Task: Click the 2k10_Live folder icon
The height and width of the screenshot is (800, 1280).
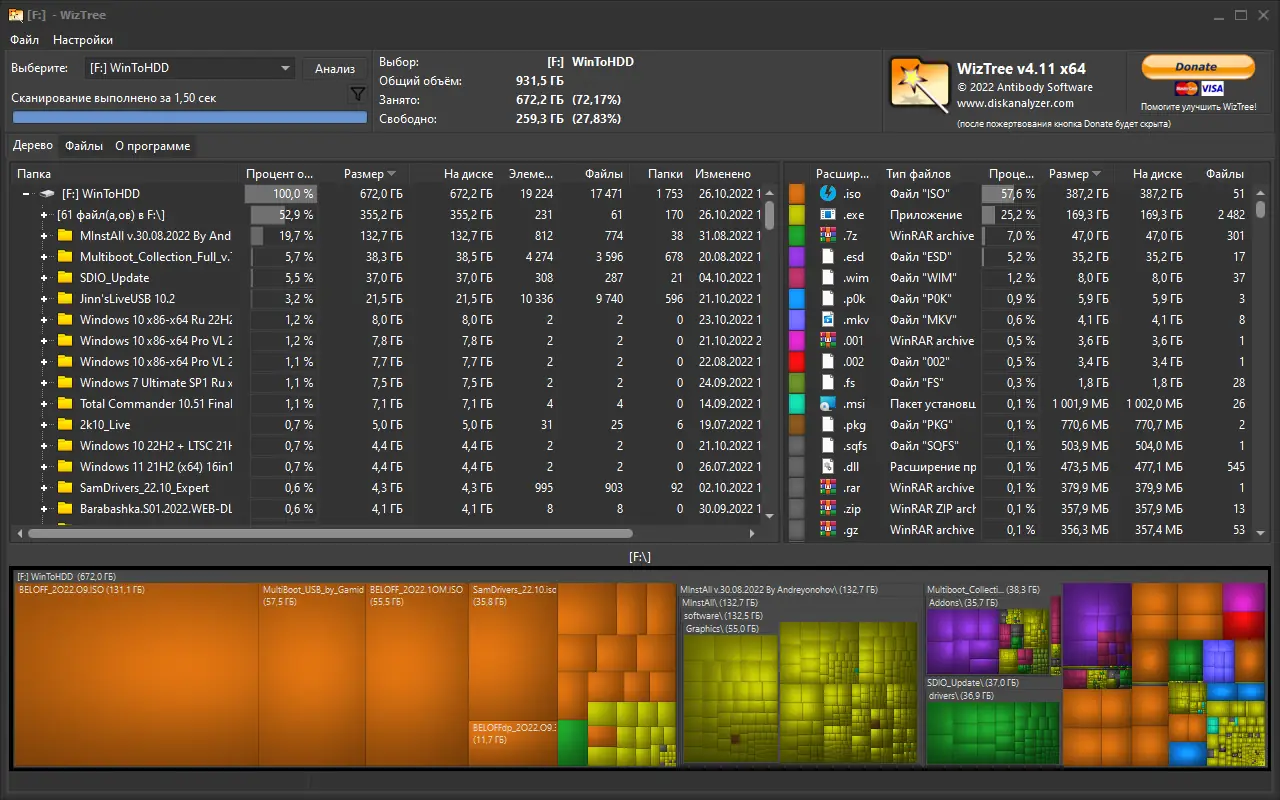Action: pyautogui.click(x=65, y=425)
